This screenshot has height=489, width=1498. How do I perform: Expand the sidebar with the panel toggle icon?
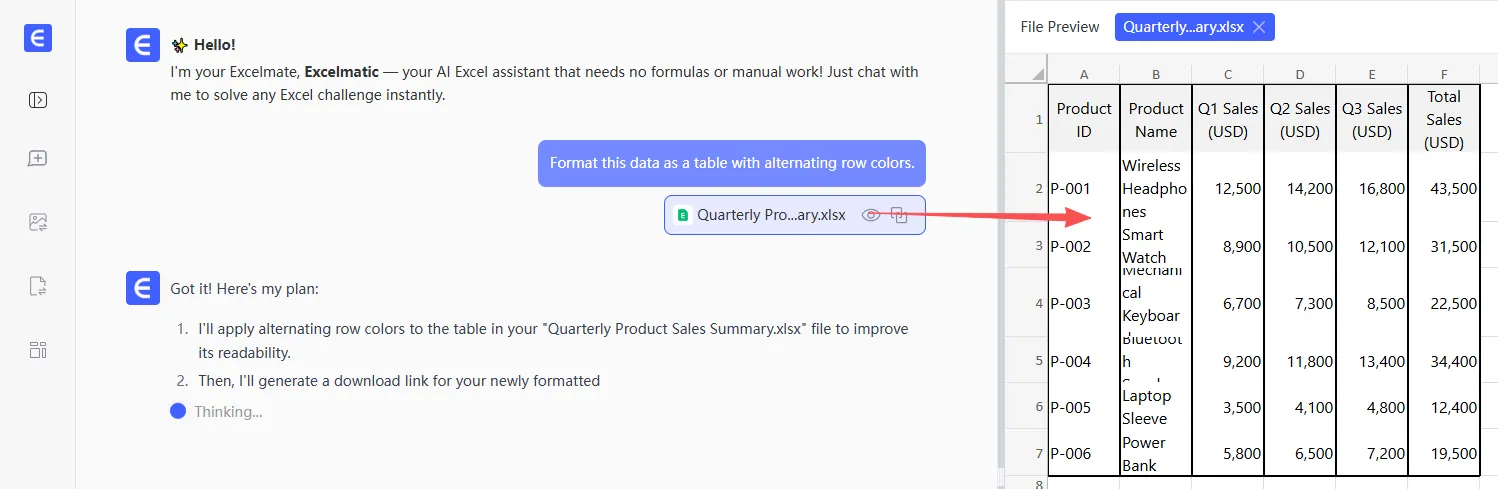click(38, 100)
